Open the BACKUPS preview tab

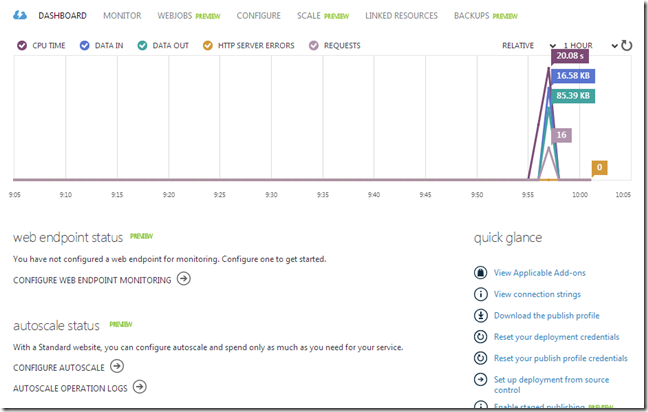[486, 16]
